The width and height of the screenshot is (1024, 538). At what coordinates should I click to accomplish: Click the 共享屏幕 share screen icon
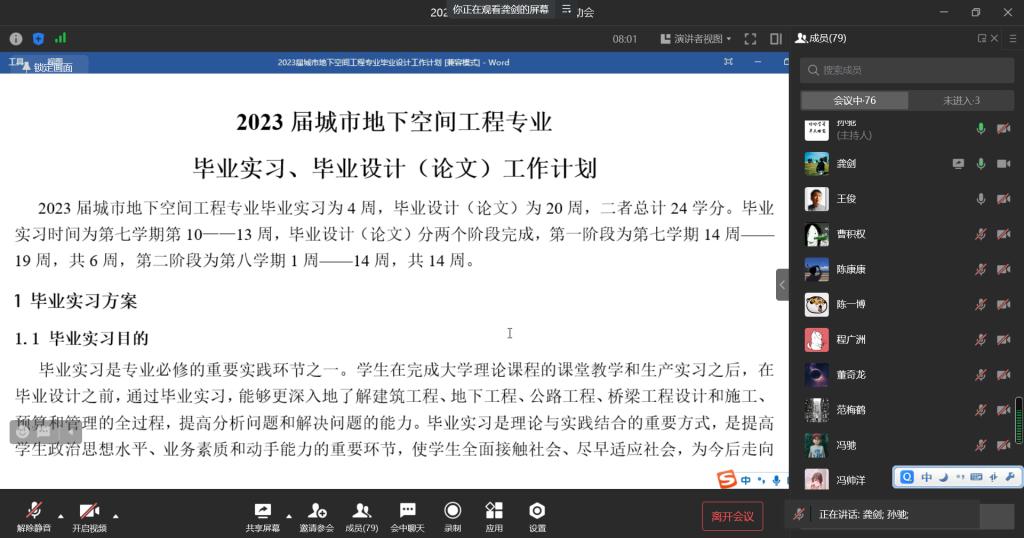click(x=263, y=511)
